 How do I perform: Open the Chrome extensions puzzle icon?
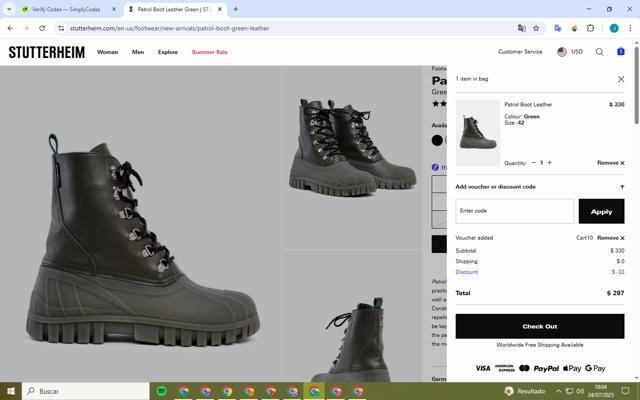590,28
